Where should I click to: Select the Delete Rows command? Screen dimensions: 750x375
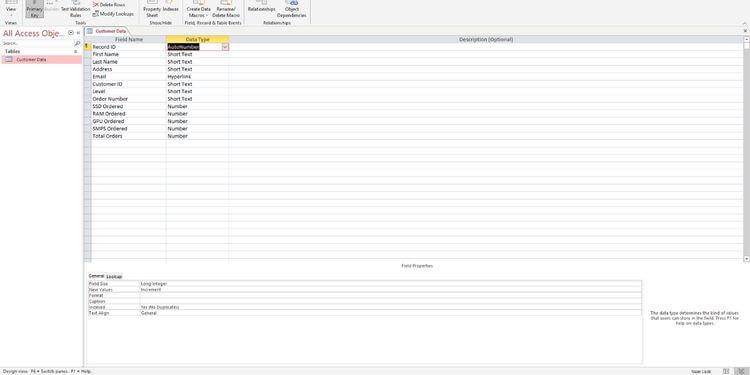(109, 4)
